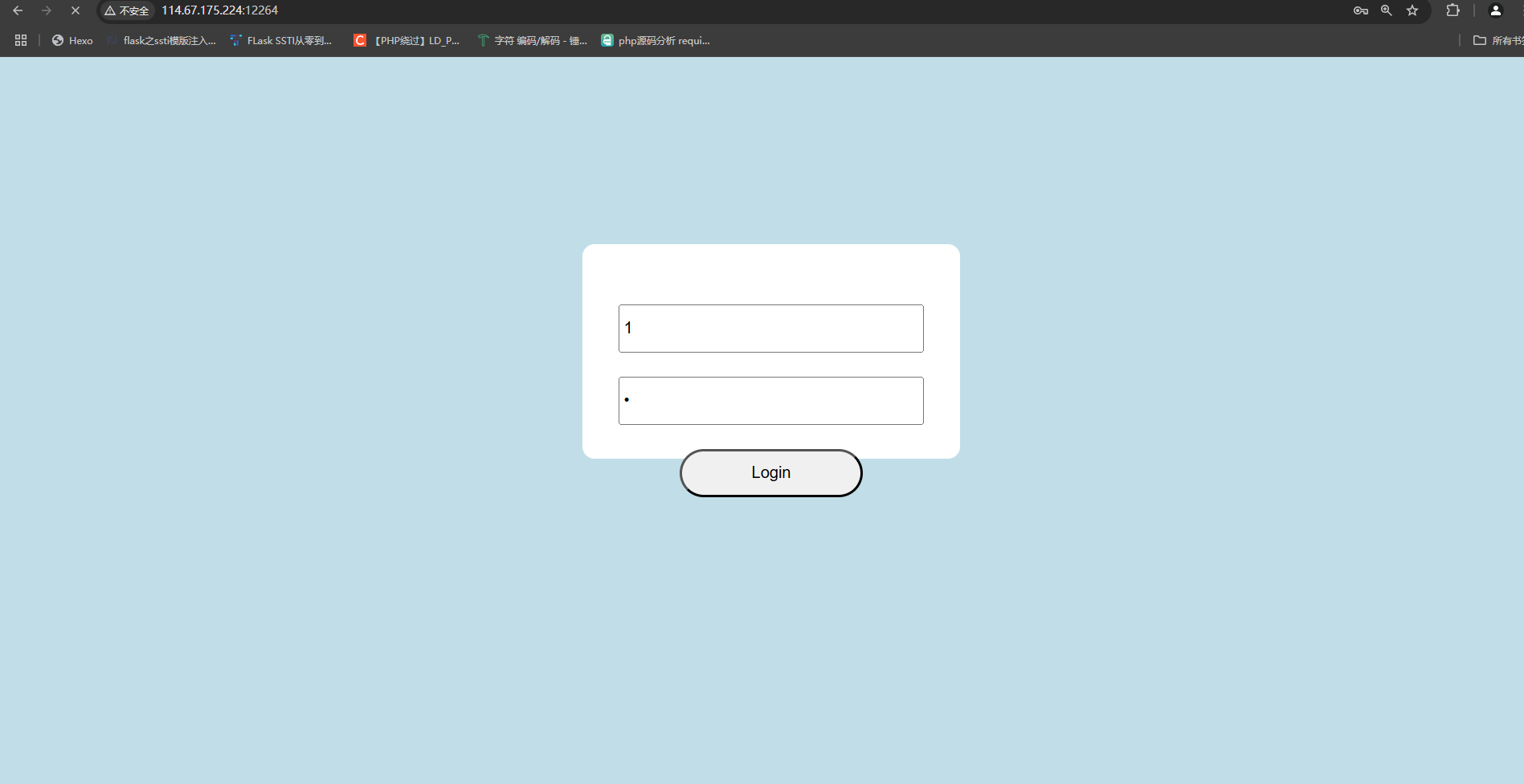1524x784 pixels.
Task: Open the php源码分析 requi bookmark
Action: tap(656, 40)
